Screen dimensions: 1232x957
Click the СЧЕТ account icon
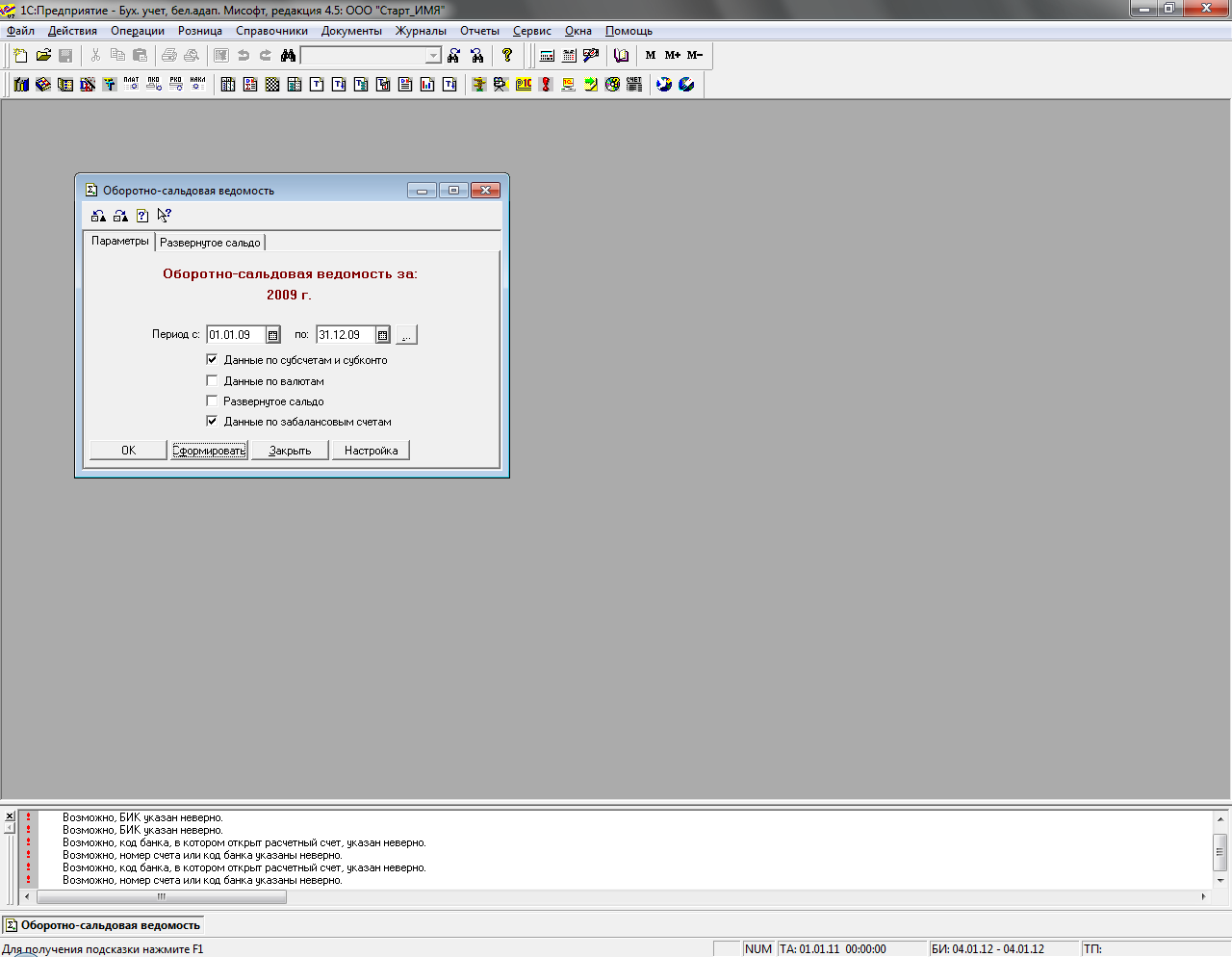coord(634,85)
